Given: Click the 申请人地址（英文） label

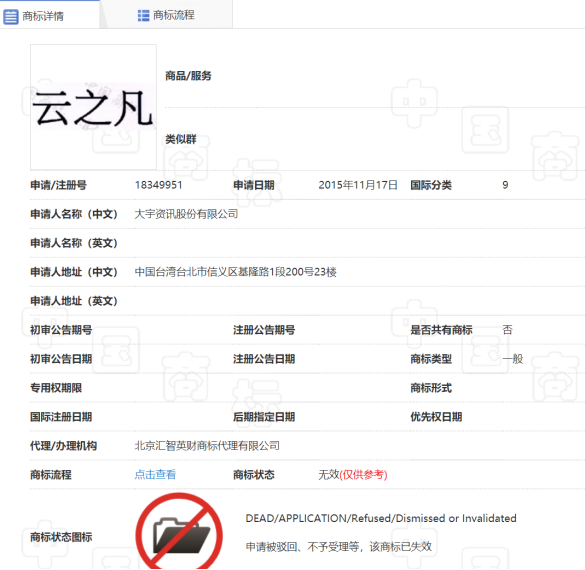Looking at the screenshot, I should coord(74,301).
